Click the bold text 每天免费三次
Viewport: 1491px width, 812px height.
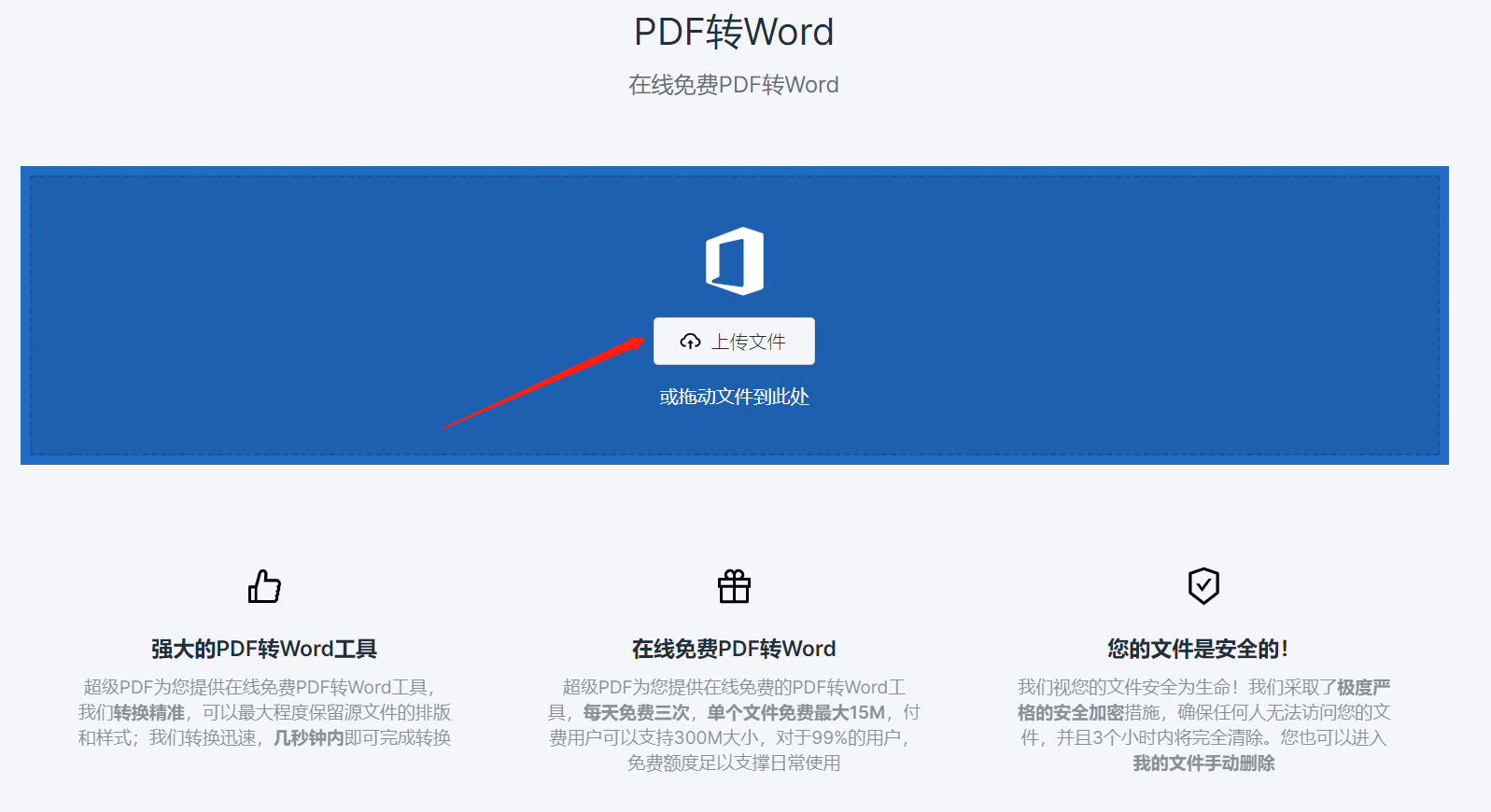(x=637, y=713)
